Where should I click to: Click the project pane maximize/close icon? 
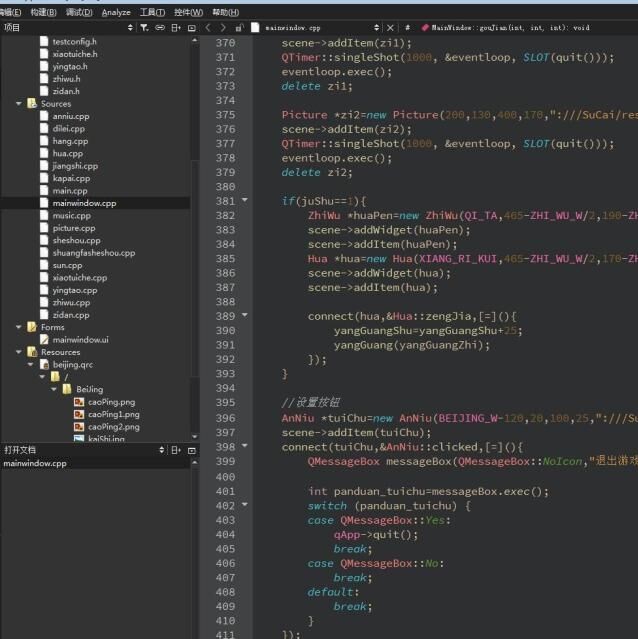pyautogui.click(x=191, y=28)
